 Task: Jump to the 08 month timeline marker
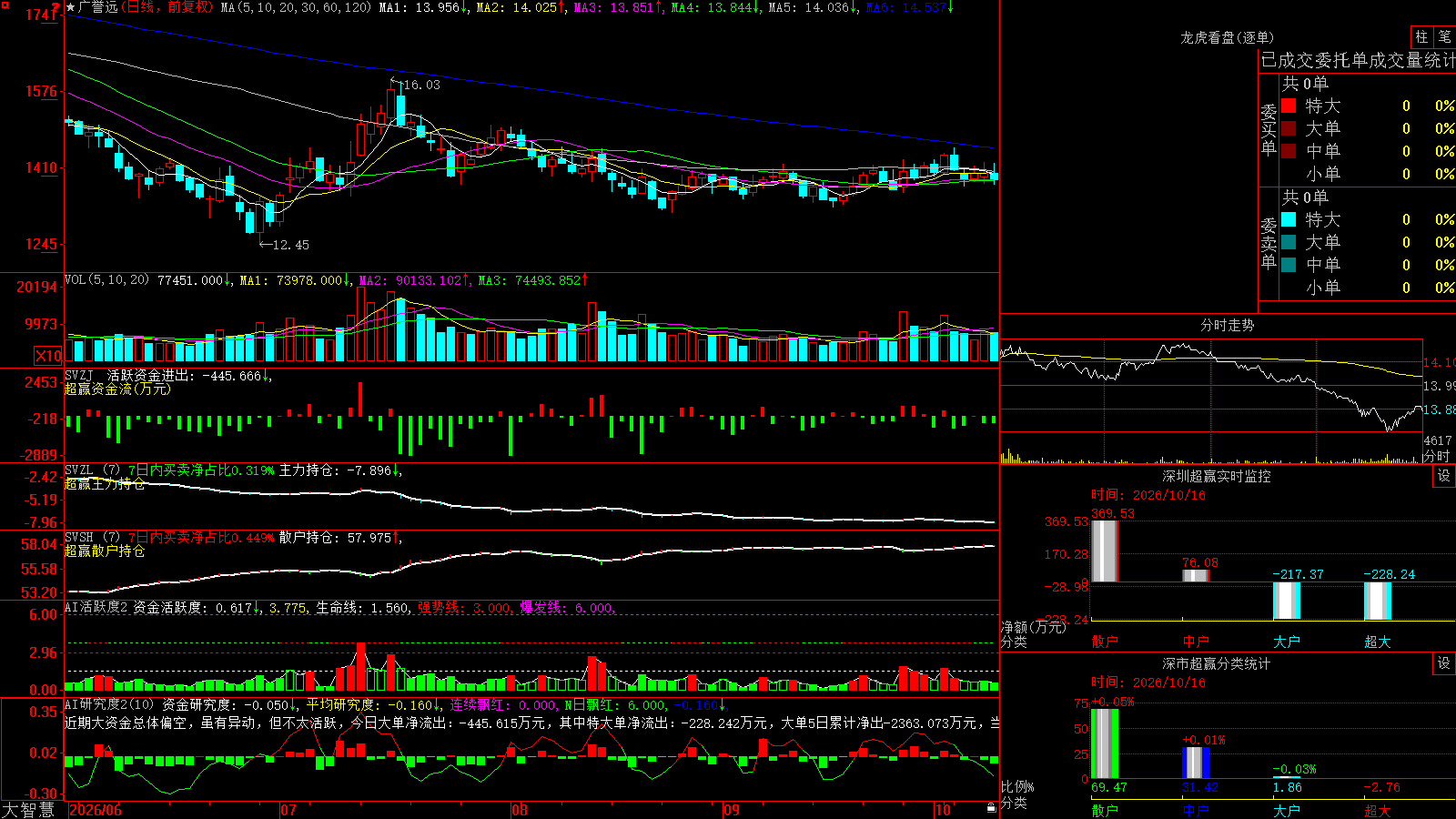pos(519,810)
